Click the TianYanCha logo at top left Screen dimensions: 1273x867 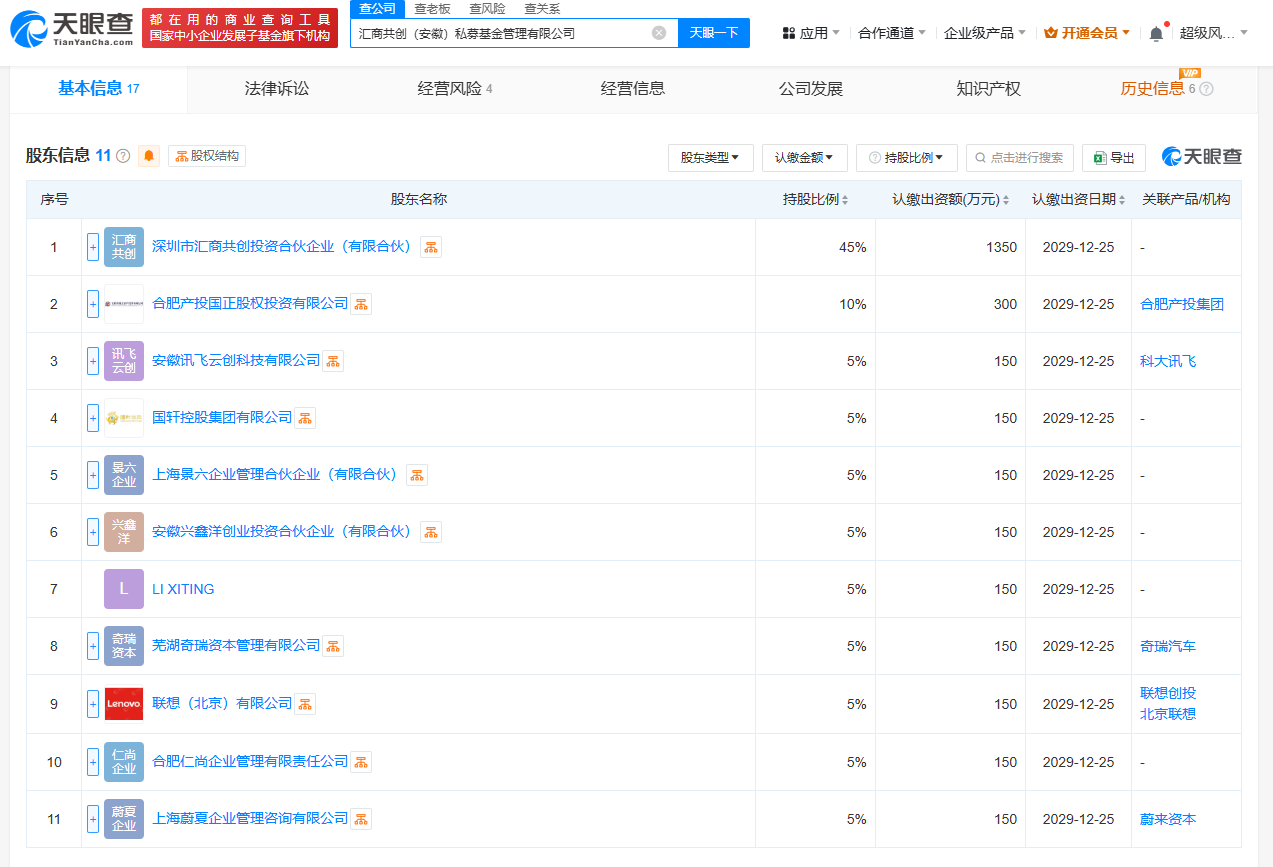pyautogui.click(x=72, y=29)
